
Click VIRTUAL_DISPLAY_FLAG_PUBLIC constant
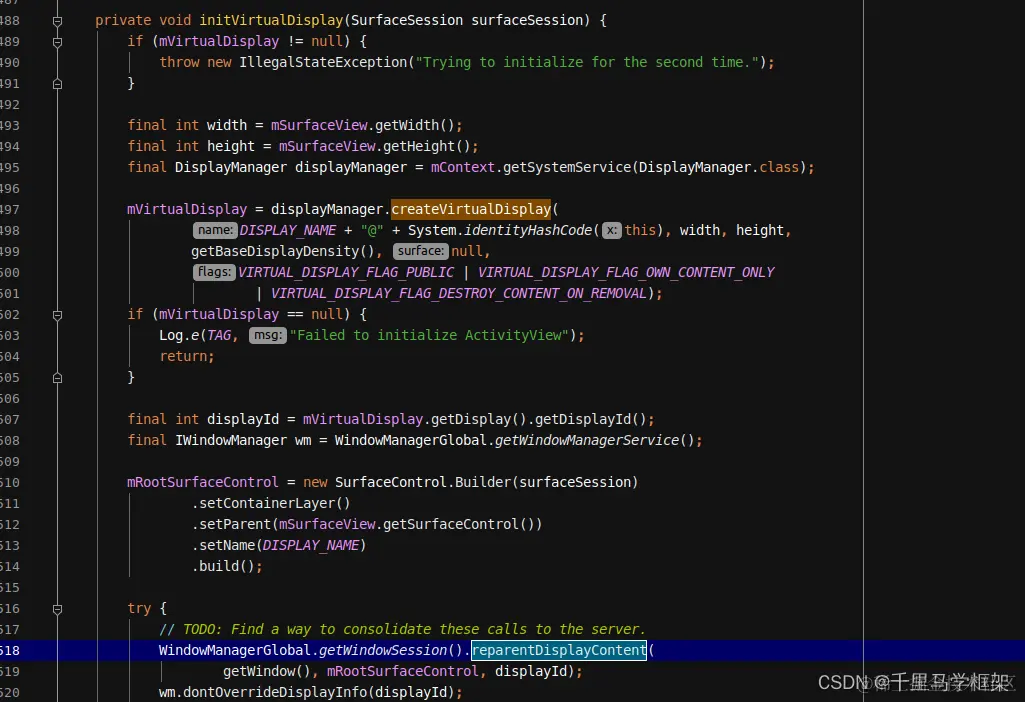346,272
